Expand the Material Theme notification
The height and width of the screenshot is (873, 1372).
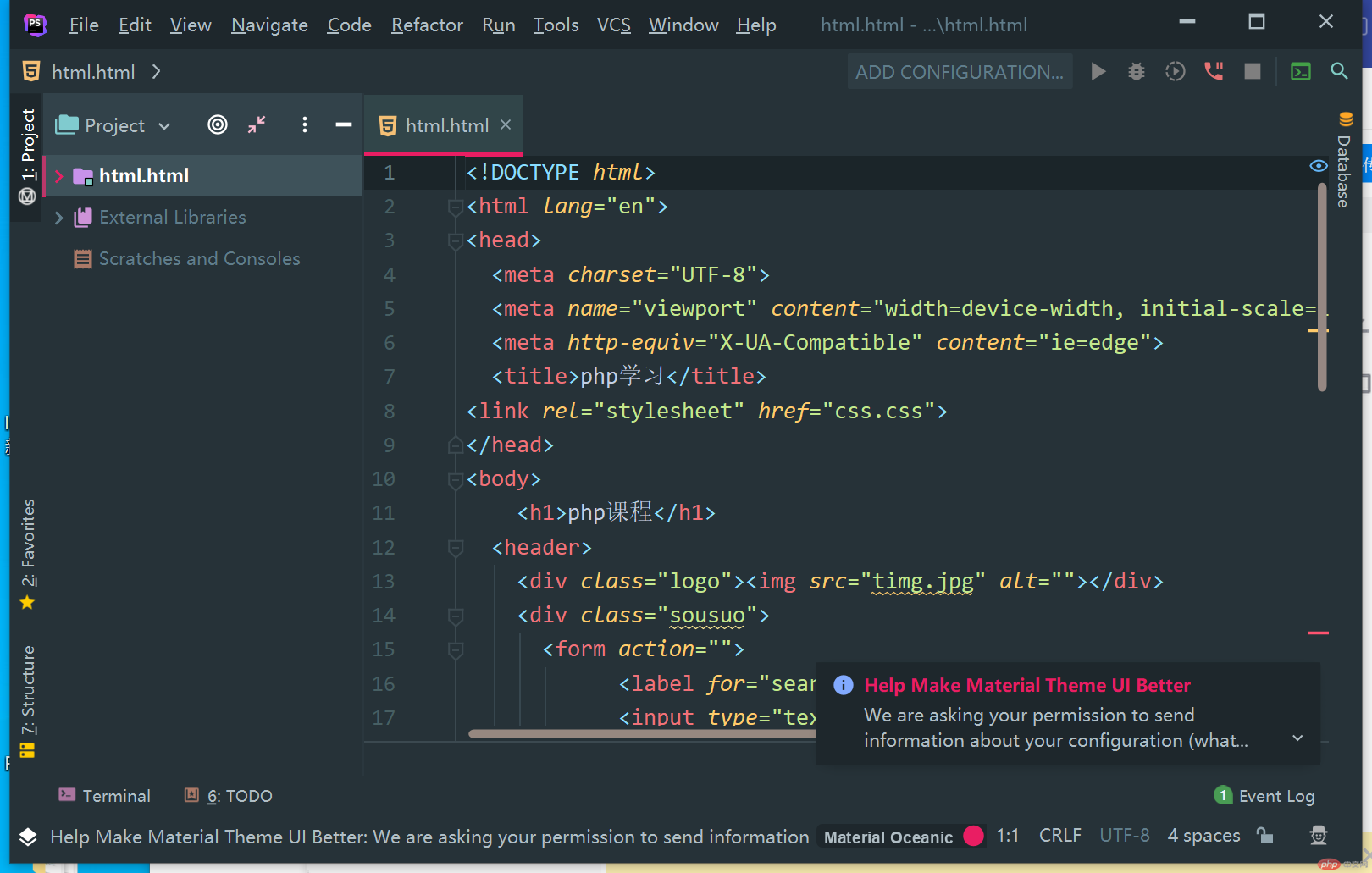pyautogui.click(x=1297, y=738)
